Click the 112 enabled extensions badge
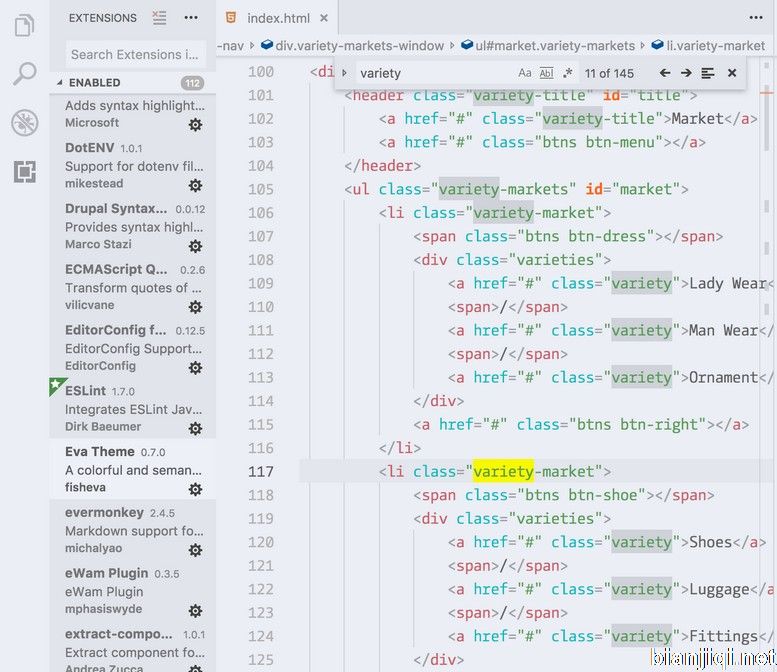The image size is (777, 672). 192,83
